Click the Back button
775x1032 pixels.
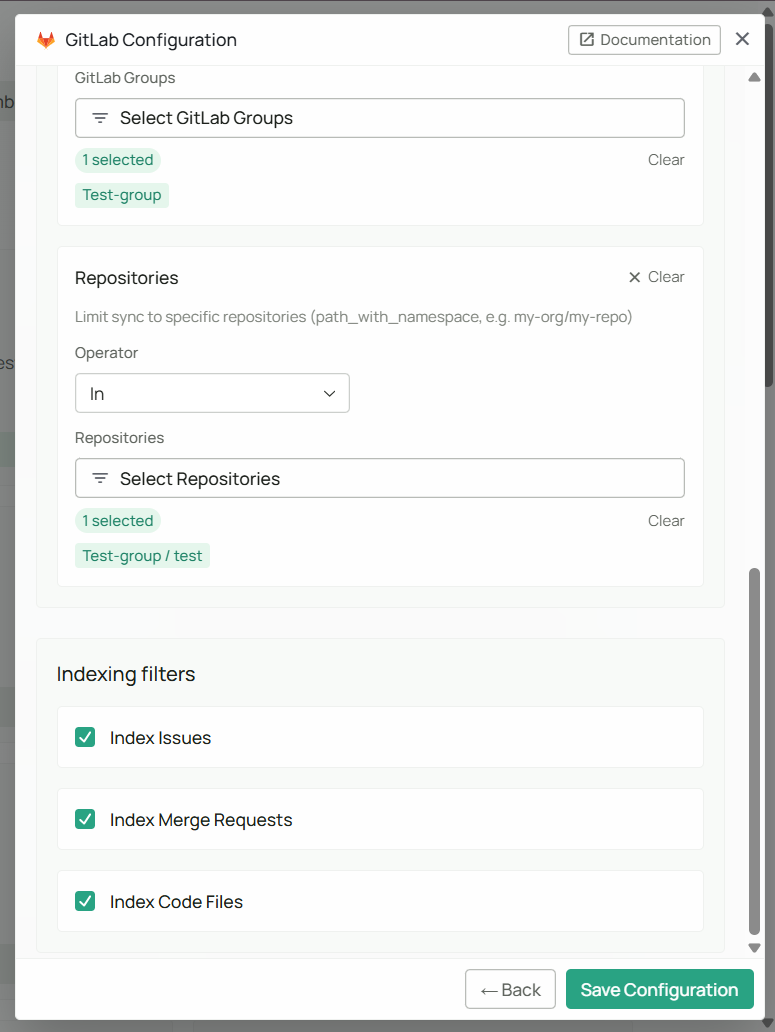point(511,989)
